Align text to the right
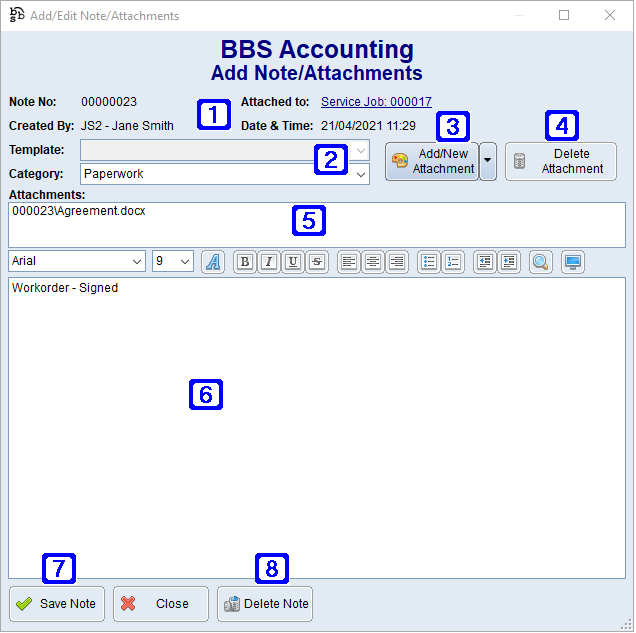 point(397,262)
